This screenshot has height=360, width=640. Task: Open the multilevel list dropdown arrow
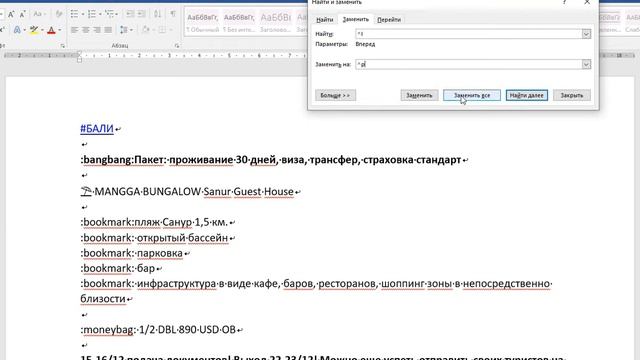point(117,14)
